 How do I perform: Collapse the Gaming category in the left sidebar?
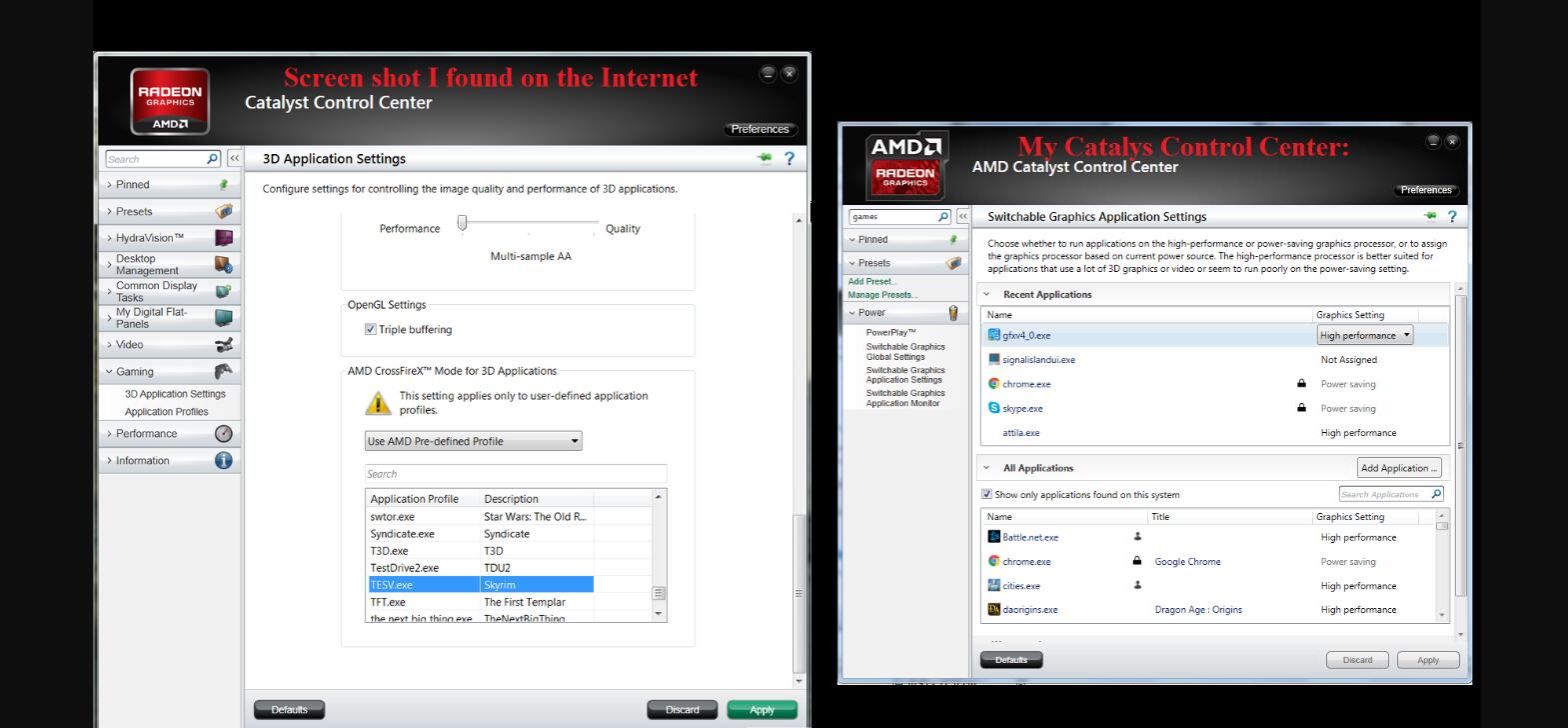click(x=110, y=371)
